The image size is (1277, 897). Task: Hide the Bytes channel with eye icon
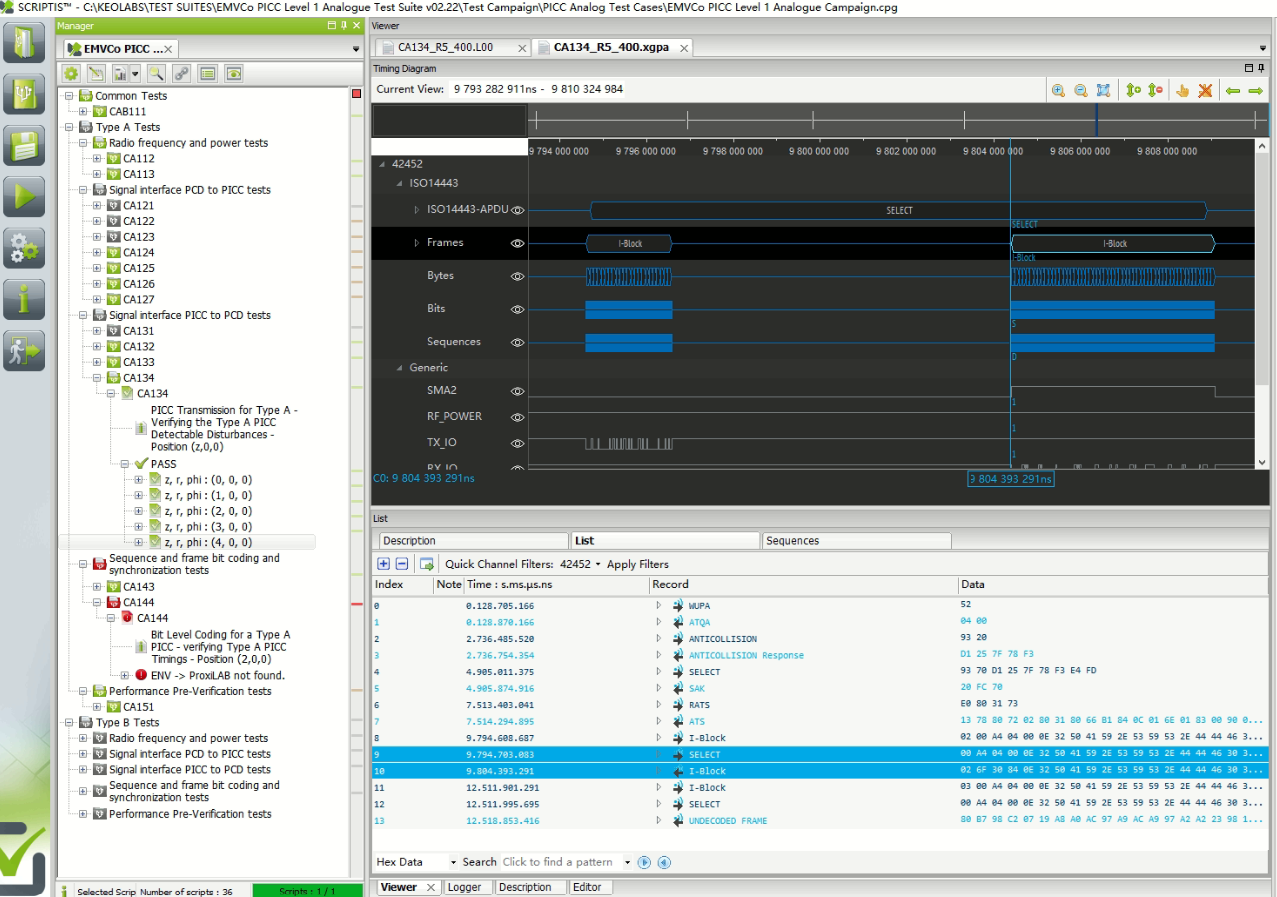tap(517, 276)
